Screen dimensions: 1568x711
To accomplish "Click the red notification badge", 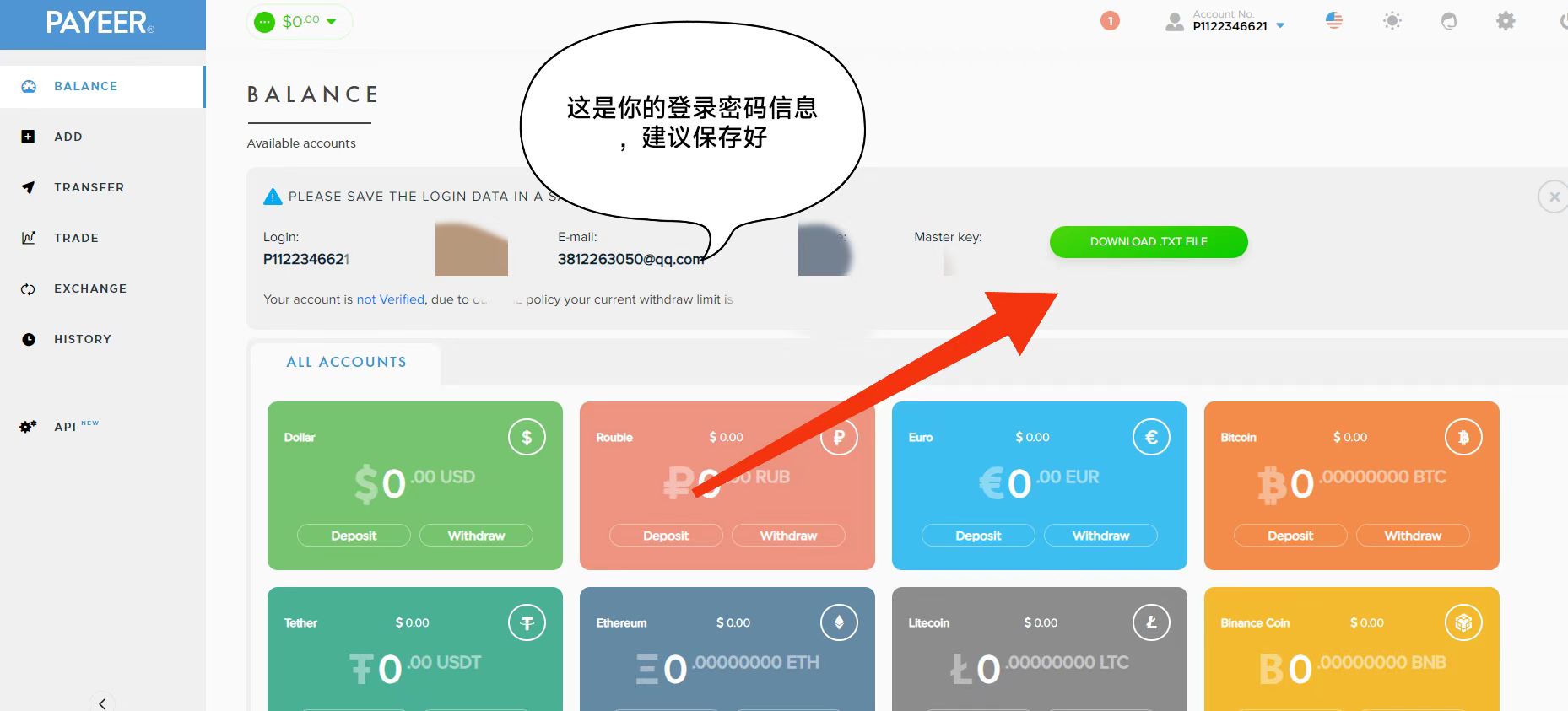I will pos(1110,21).
